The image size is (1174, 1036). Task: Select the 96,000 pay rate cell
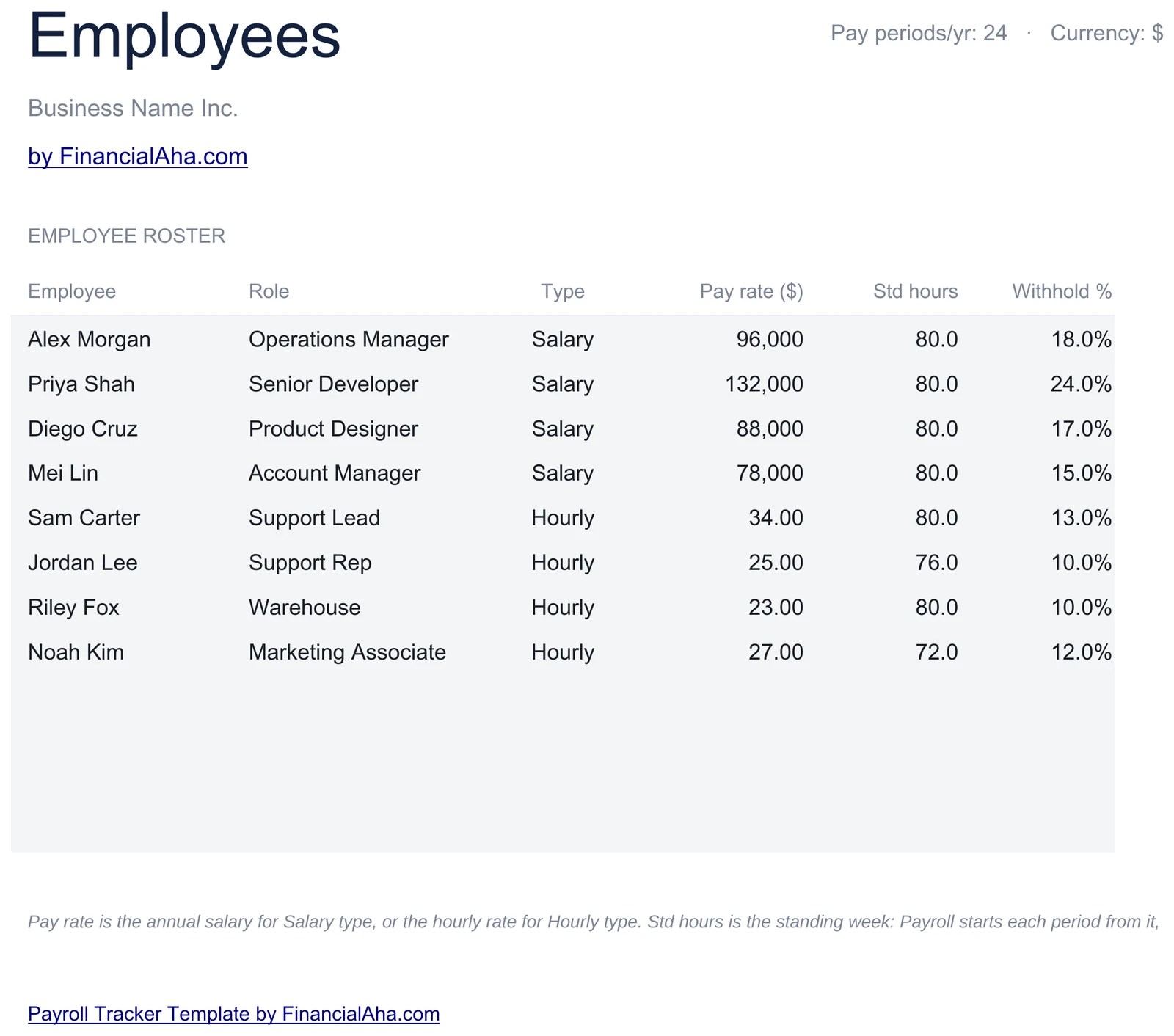pos(770,339)
